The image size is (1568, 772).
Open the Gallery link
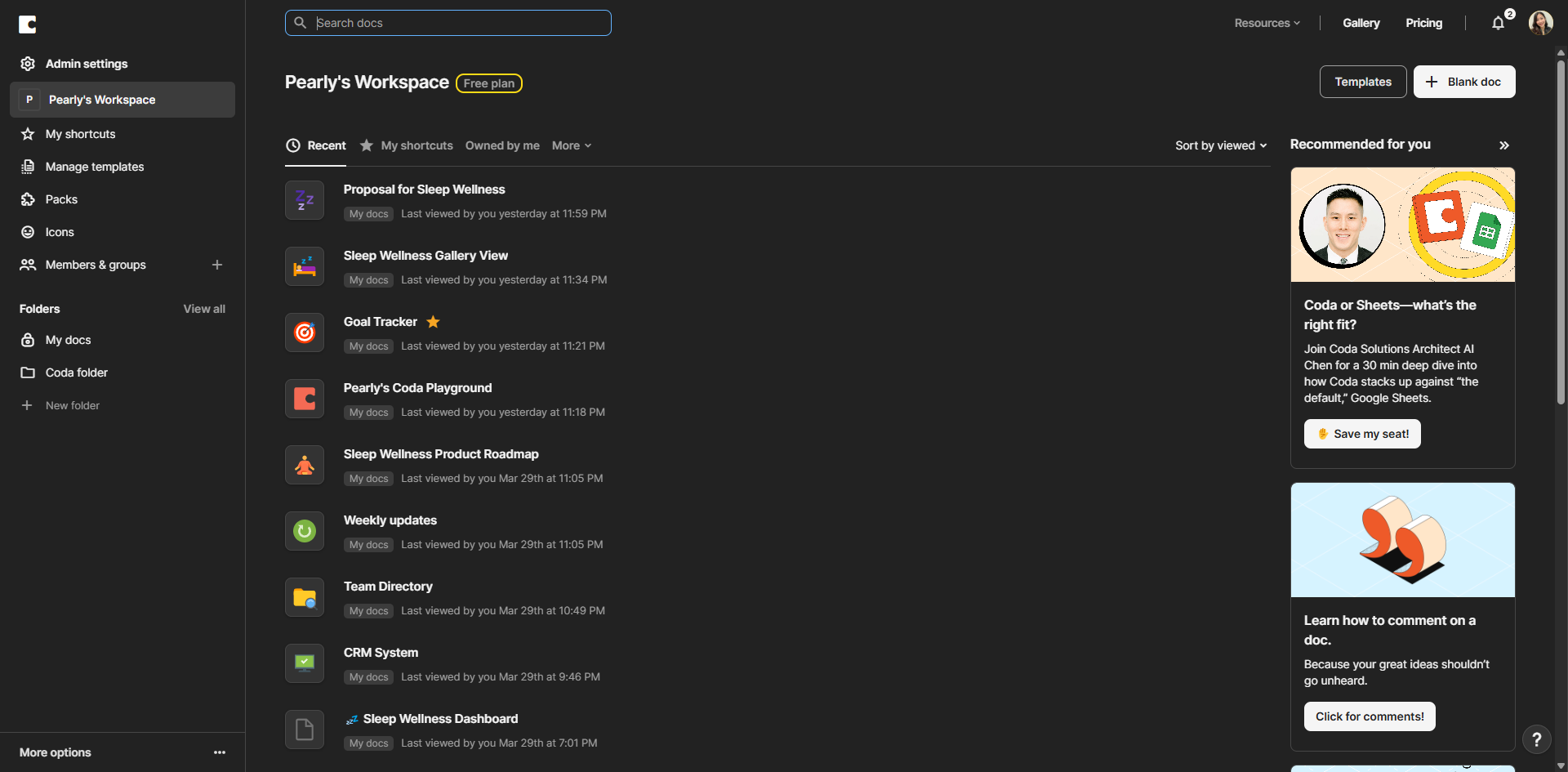1361,23
